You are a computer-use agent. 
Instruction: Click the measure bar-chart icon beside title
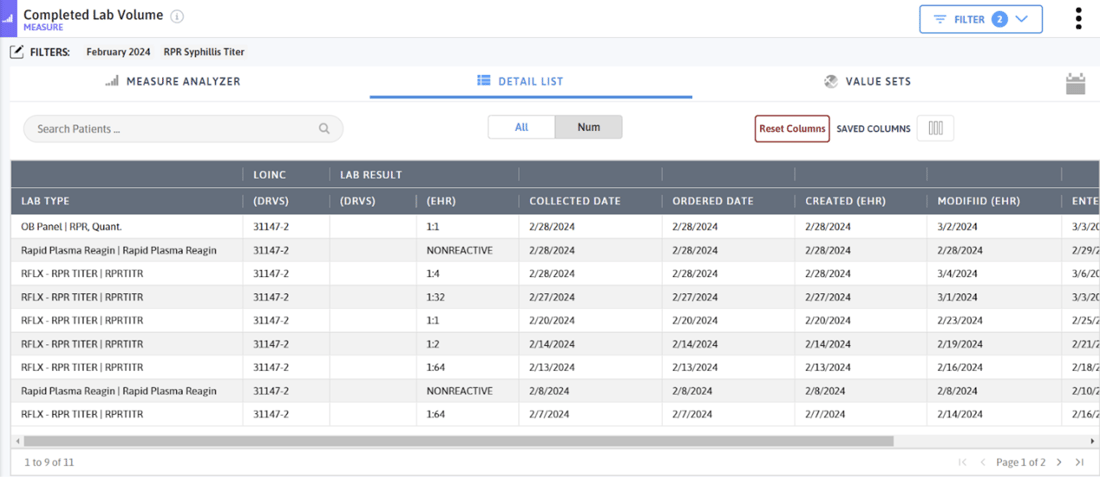(x=9, y=18)
